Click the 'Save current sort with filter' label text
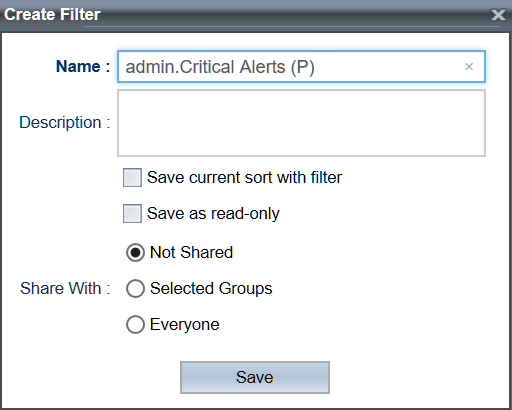This screenshot has width=512, height=410. [244, 177]
